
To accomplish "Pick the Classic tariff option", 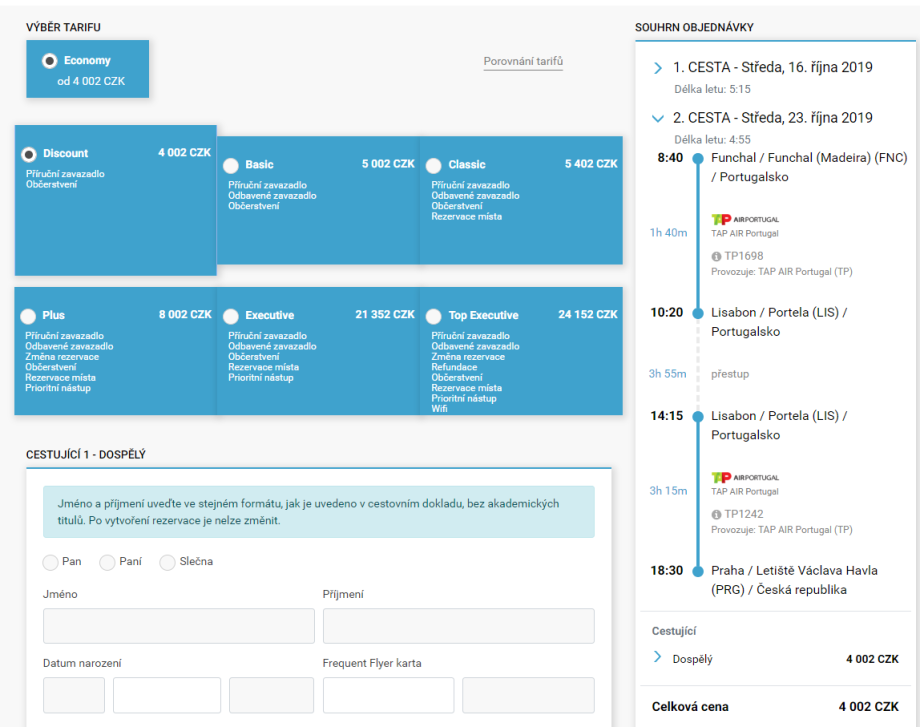I will coord(433,165).
